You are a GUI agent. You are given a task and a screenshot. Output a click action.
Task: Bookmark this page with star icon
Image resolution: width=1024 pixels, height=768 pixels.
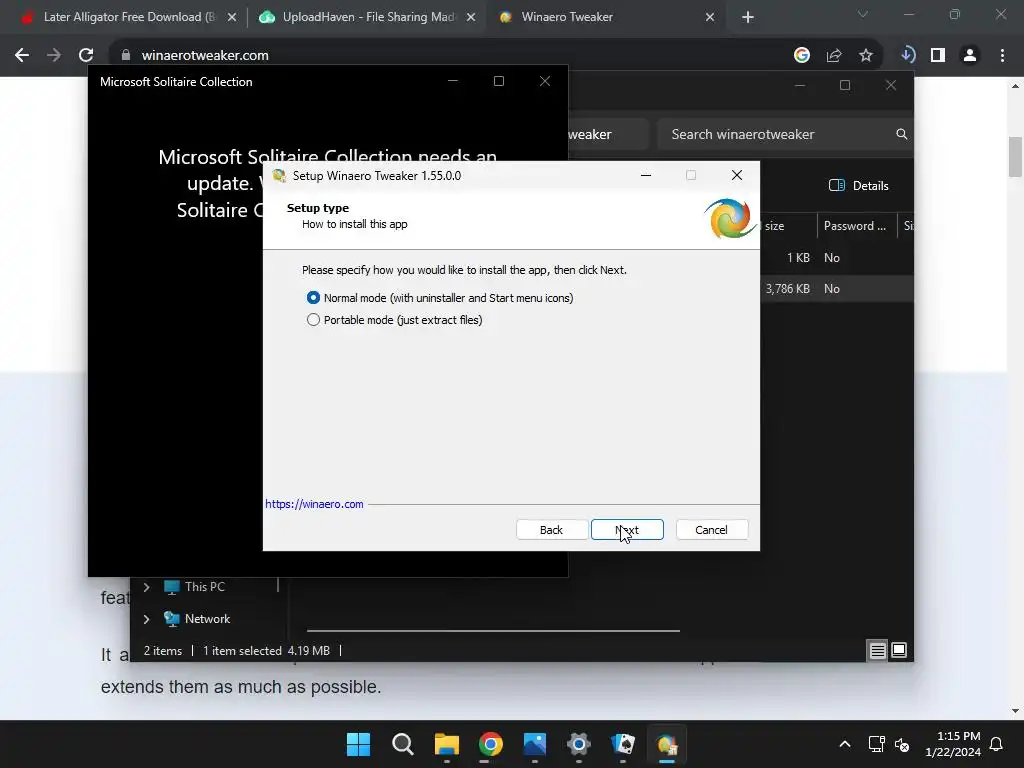(866, 56)
